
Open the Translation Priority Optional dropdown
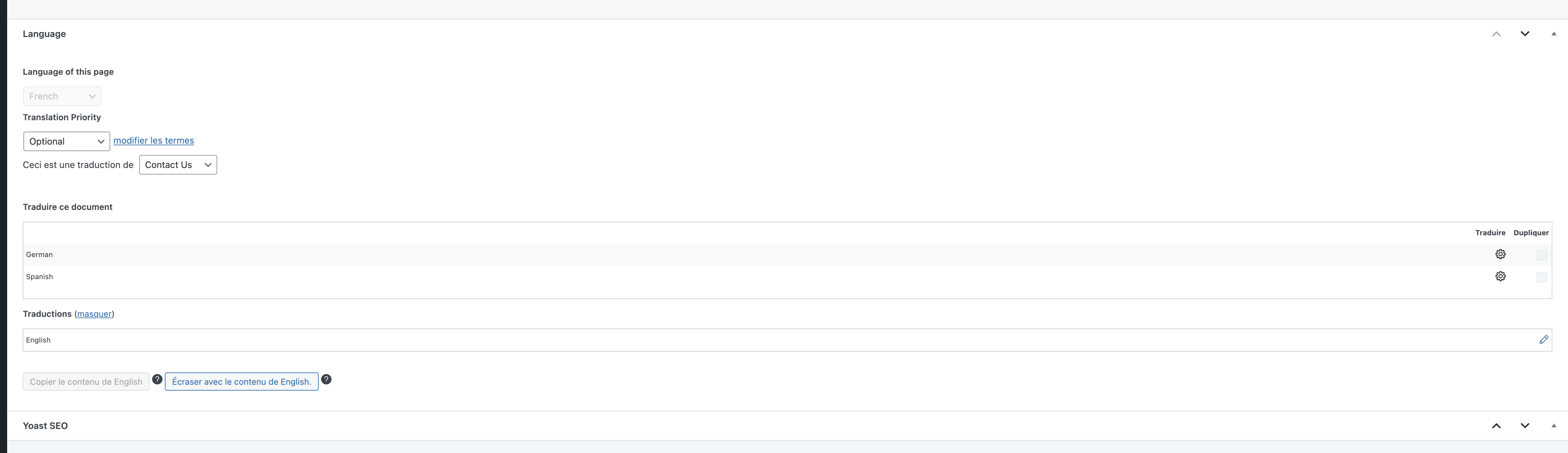[x=66, y=141]
